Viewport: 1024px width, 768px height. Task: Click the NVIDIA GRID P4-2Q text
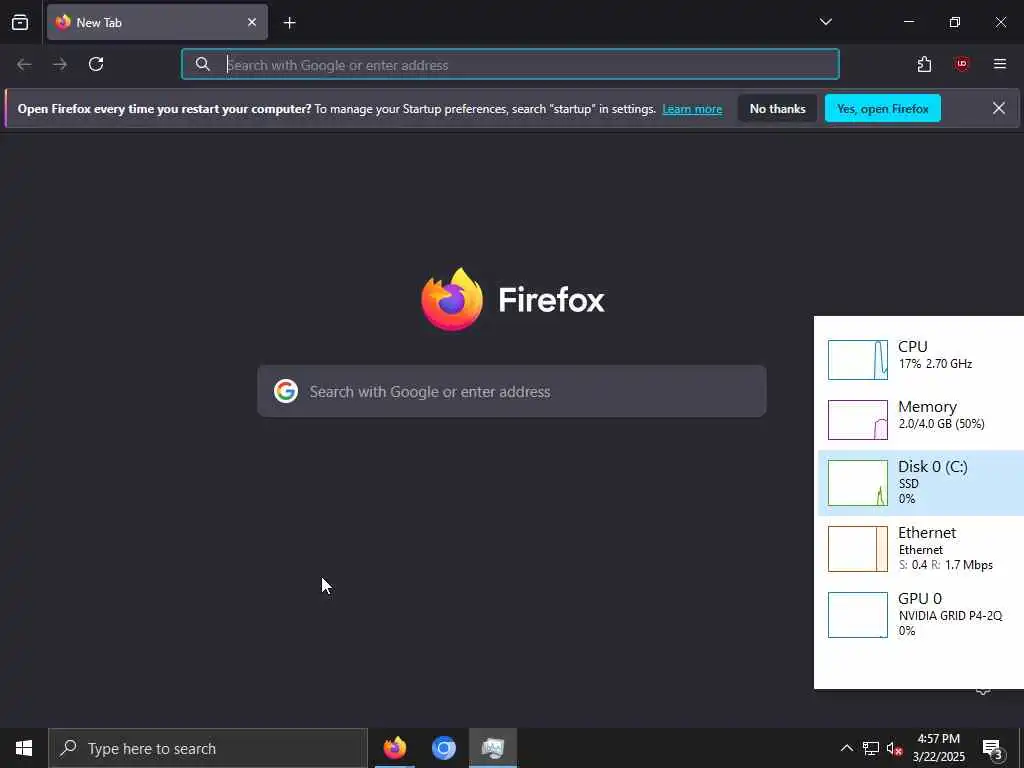[x=950, y=616]
